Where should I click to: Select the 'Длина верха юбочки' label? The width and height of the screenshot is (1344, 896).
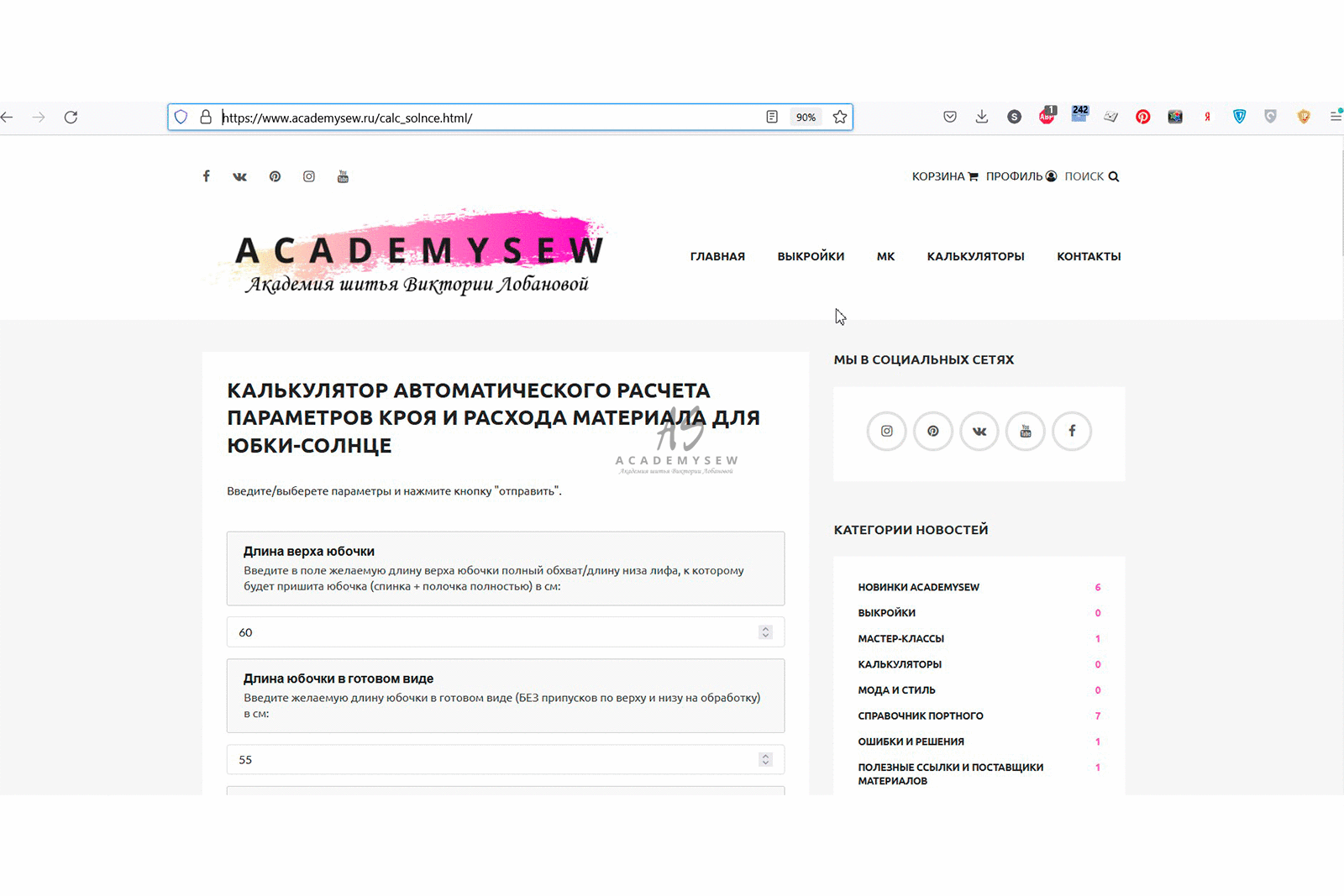click(x=308, y=552)
